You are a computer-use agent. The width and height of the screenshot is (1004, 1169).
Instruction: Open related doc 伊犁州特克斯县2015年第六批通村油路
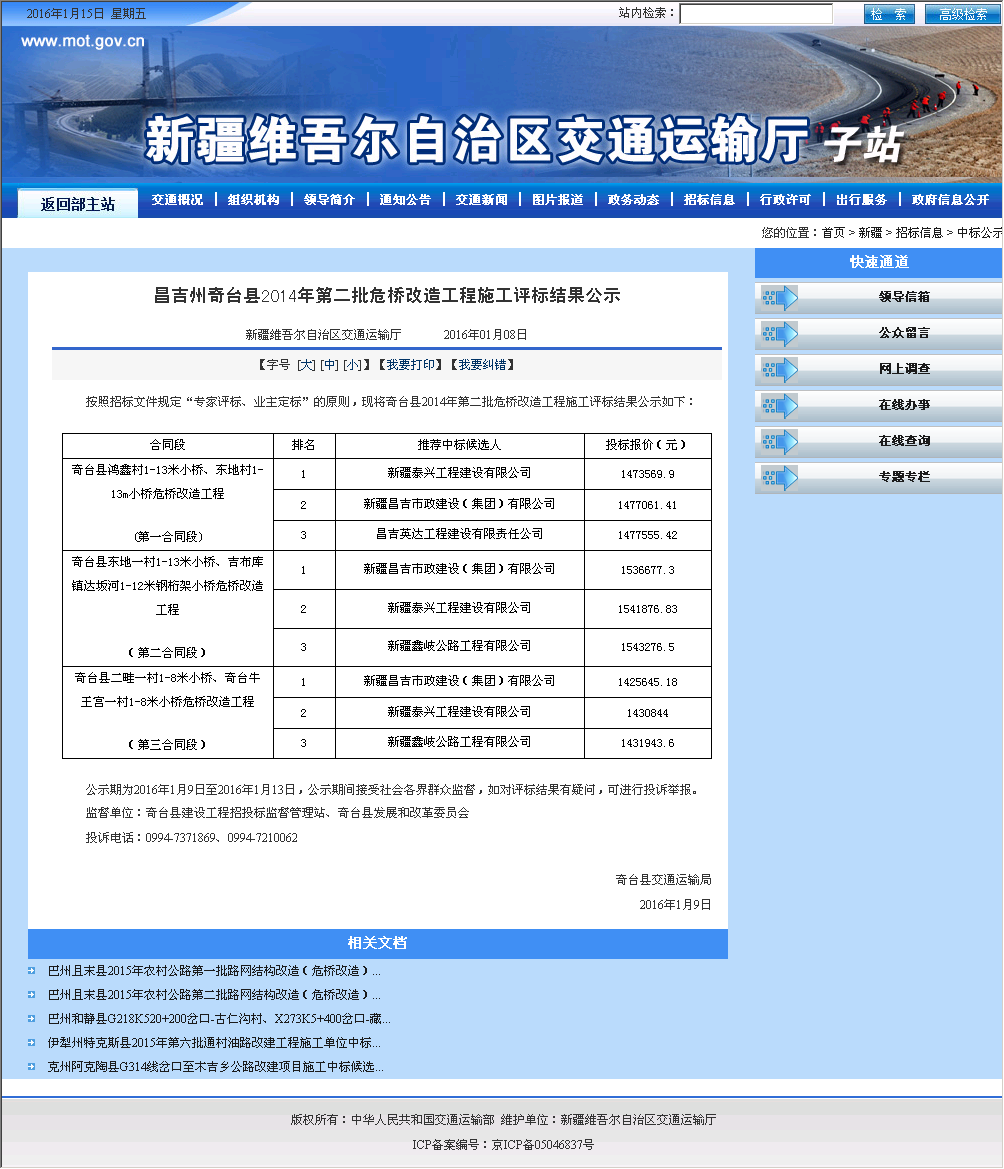[x=214, y=1042]
